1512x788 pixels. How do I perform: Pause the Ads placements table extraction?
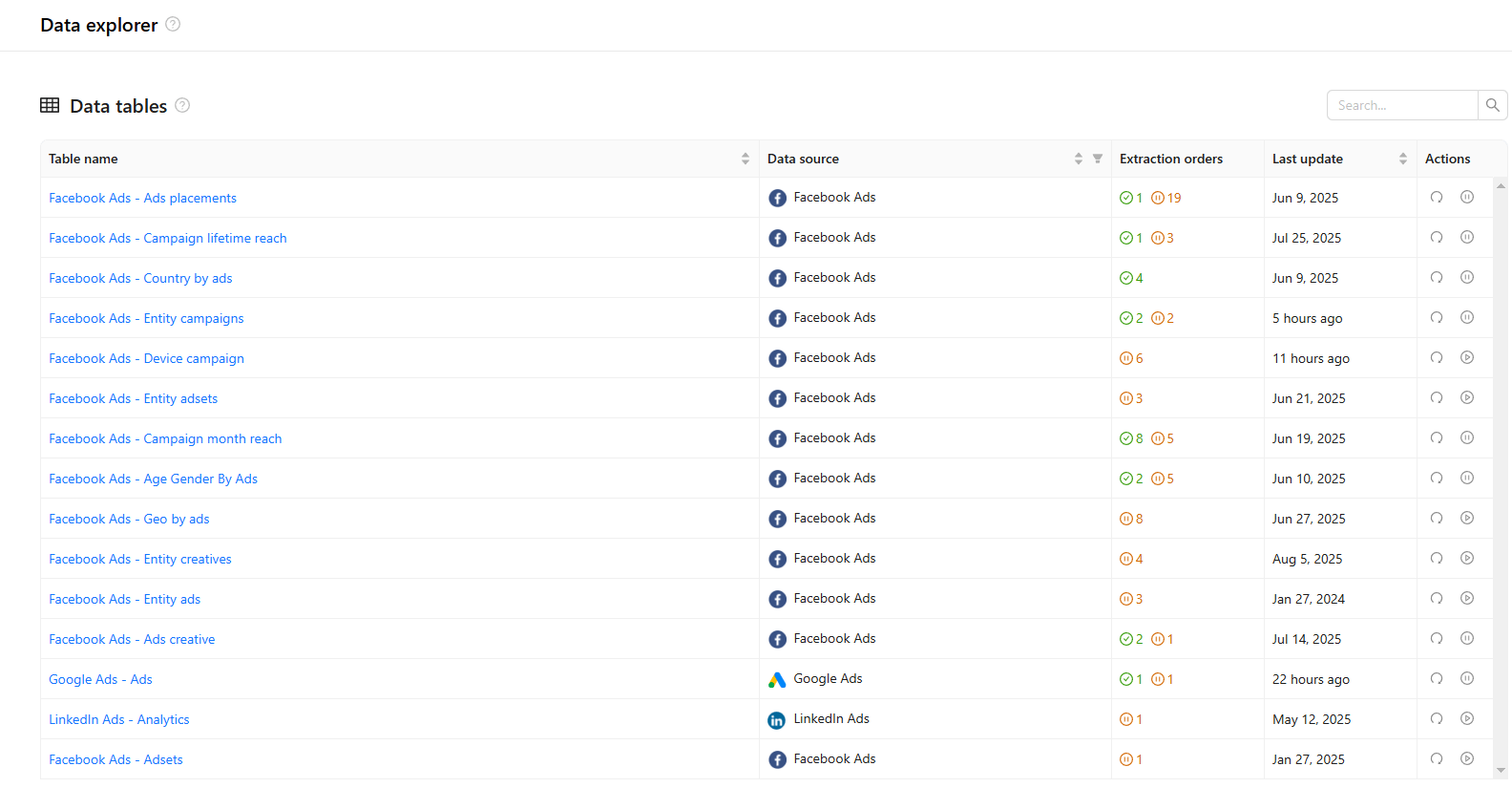[1467, 197]
